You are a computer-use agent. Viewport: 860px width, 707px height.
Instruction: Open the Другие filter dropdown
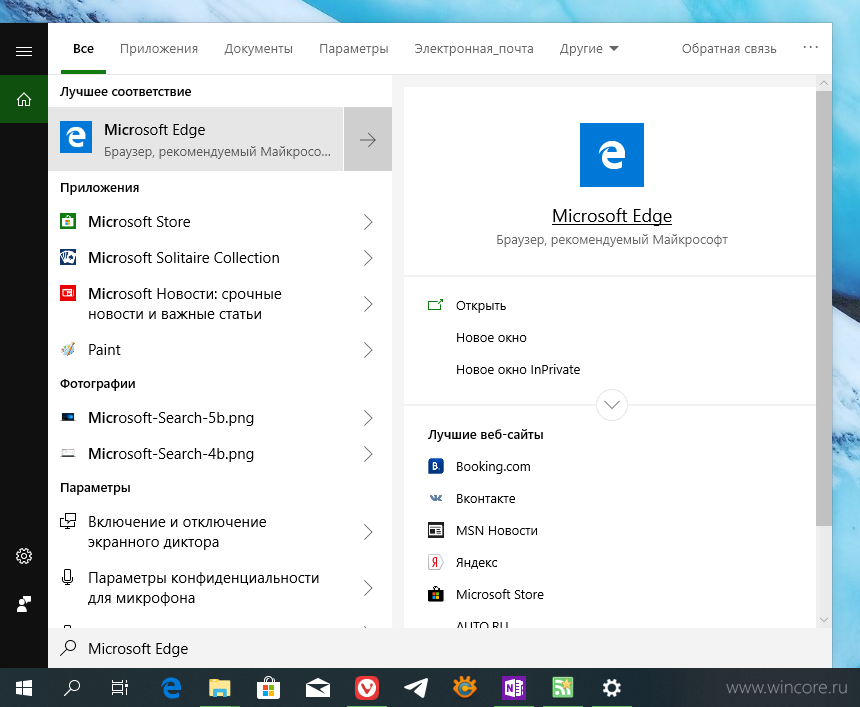(589, 49)
